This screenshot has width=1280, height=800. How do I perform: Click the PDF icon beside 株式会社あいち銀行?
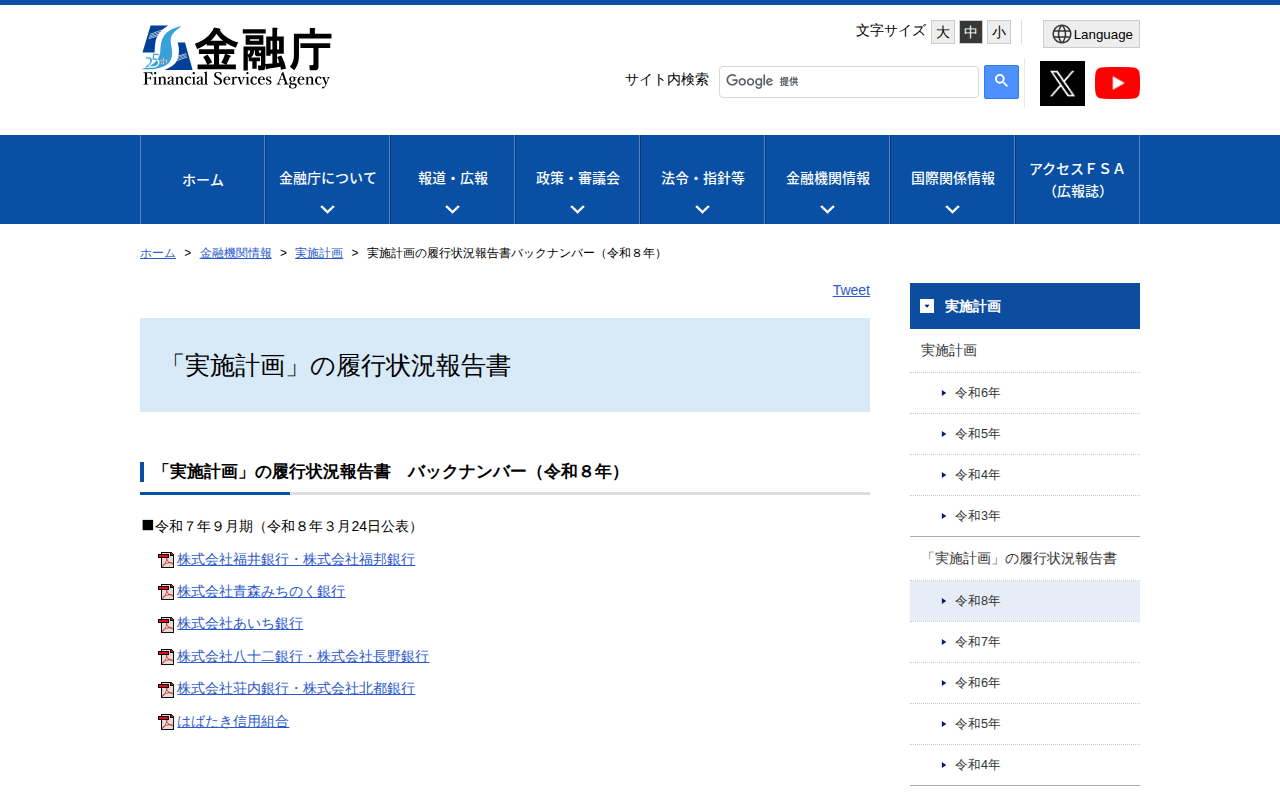pos(165,624)
